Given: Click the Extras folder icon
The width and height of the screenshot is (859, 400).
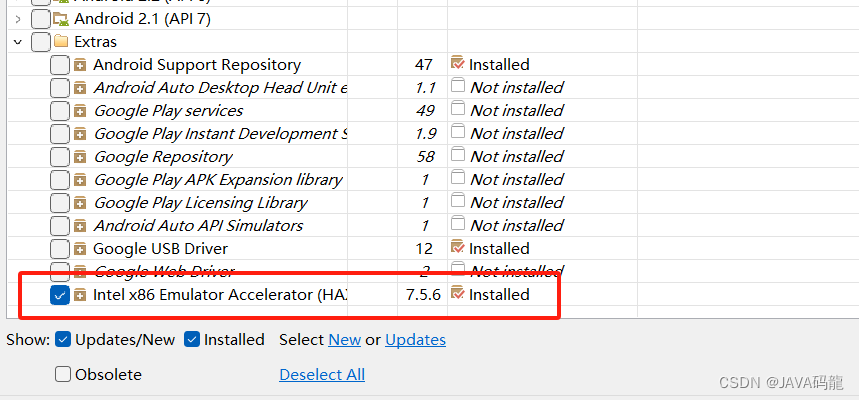Looking at the screenshot, I should (61, 42).
